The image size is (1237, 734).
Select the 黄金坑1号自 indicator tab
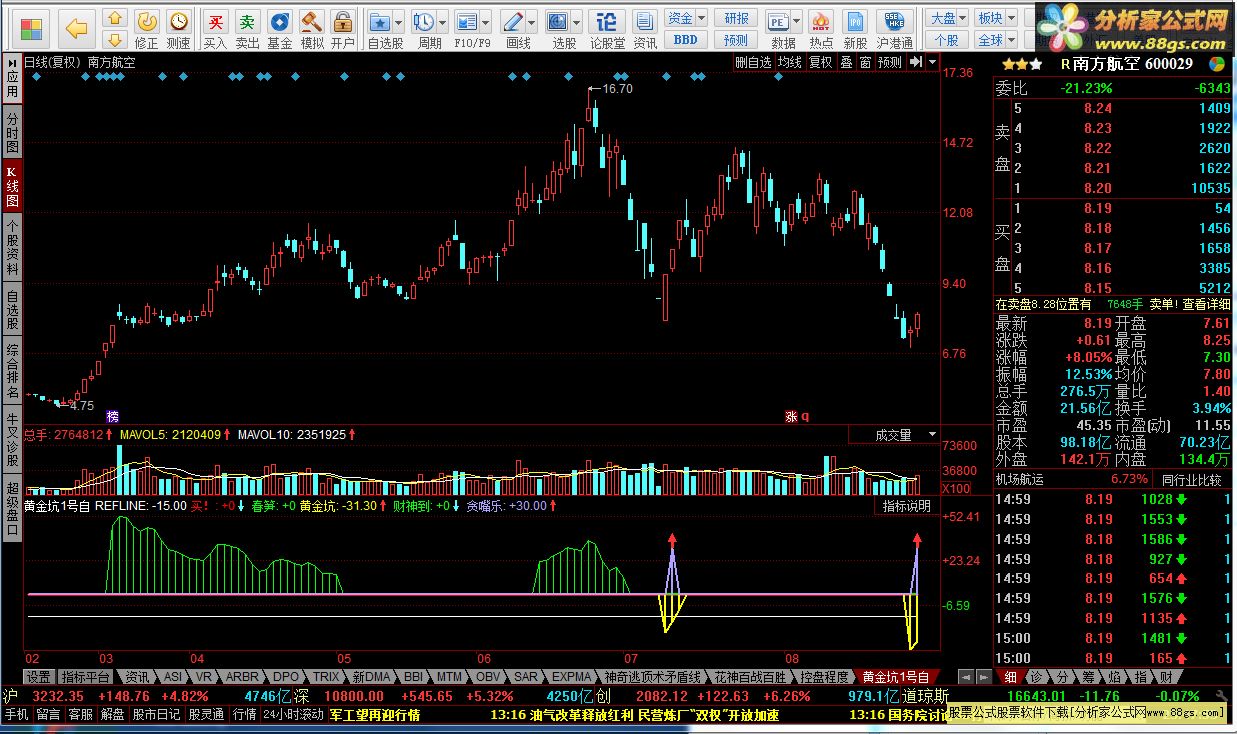click(x=896, y=677)
